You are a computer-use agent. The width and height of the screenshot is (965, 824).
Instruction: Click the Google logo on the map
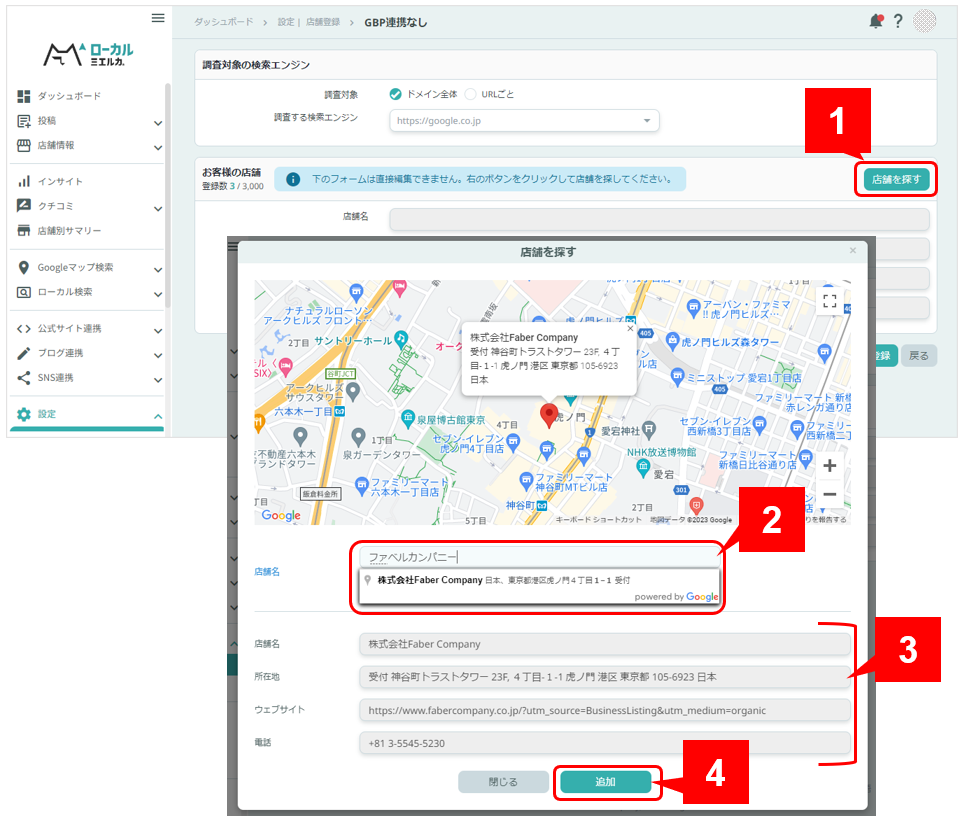point(281,515)
